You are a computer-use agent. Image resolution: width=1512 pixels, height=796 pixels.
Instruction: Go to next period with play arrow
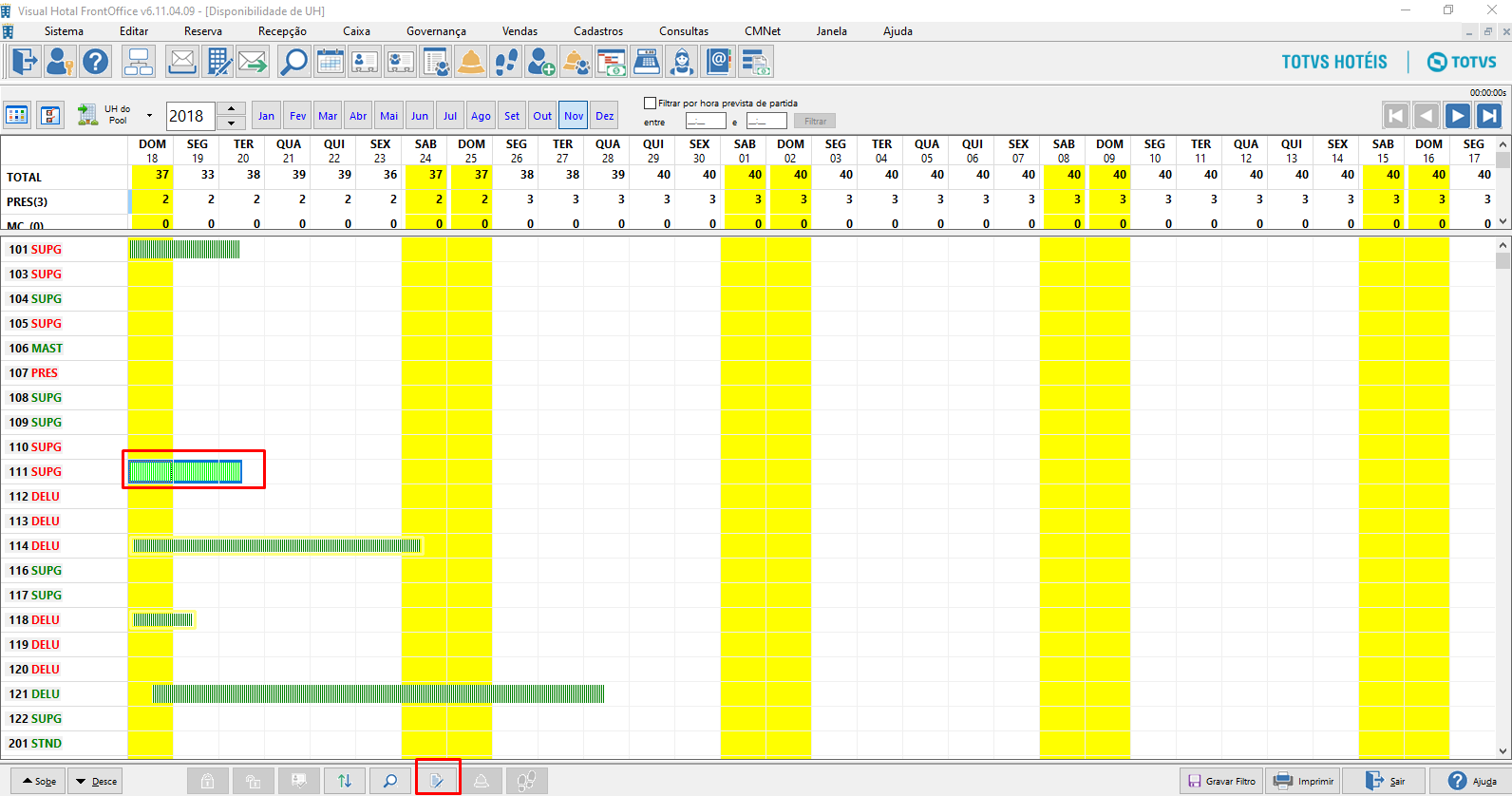[x=1458, y=116]
